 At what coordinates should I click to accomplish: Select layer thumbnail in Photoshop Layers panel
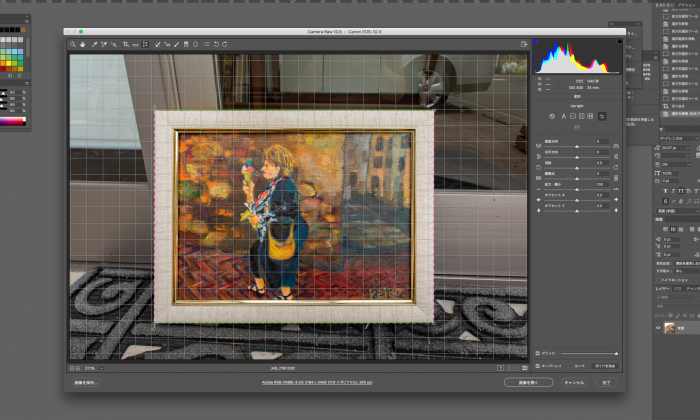point(669,328)
